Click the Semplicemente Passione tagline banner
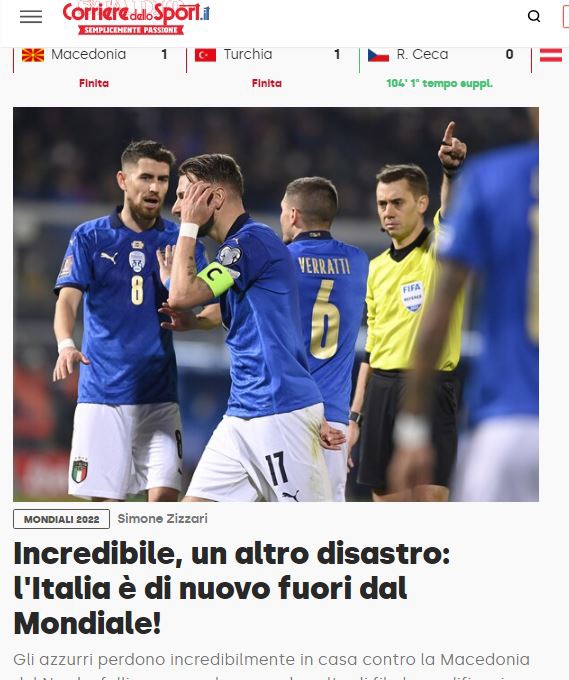The image size is (569, 680). point(131,30)
